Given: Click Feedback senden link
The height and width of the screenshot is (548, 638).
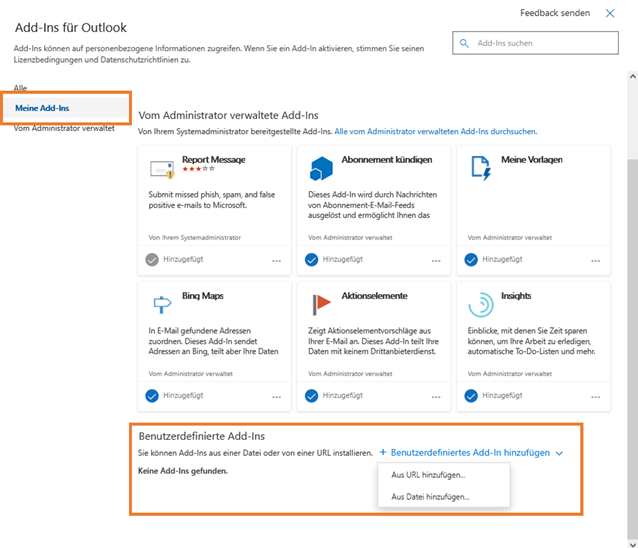Looking at the screenshot, I should tap(555, 13).
